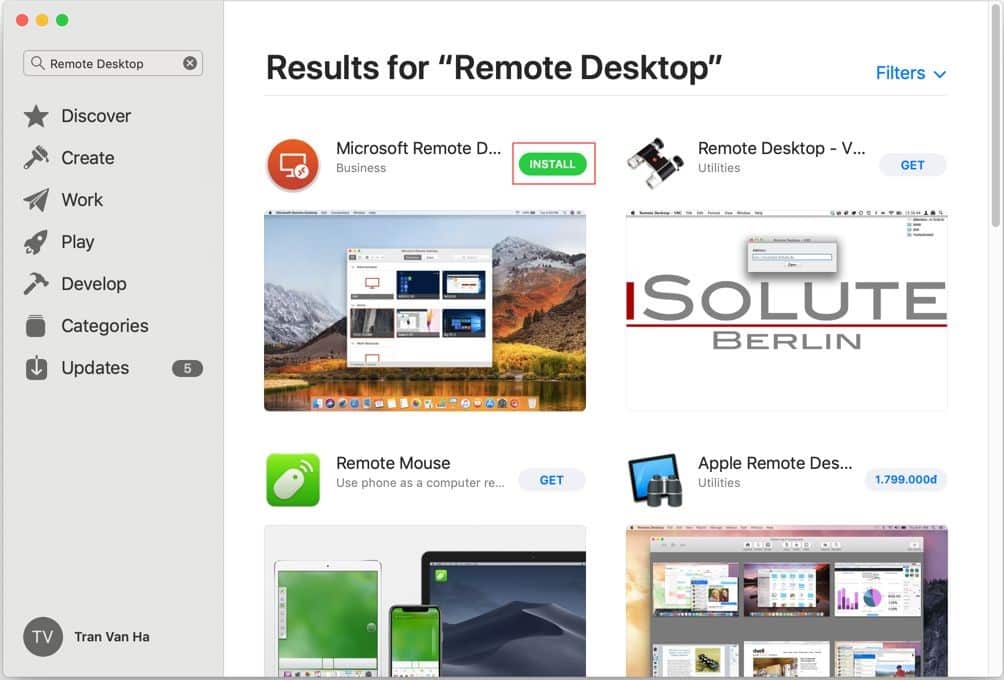This screenshot has width=1004, height=680.
Task: Go to the Create section
Action: point(87,158)
